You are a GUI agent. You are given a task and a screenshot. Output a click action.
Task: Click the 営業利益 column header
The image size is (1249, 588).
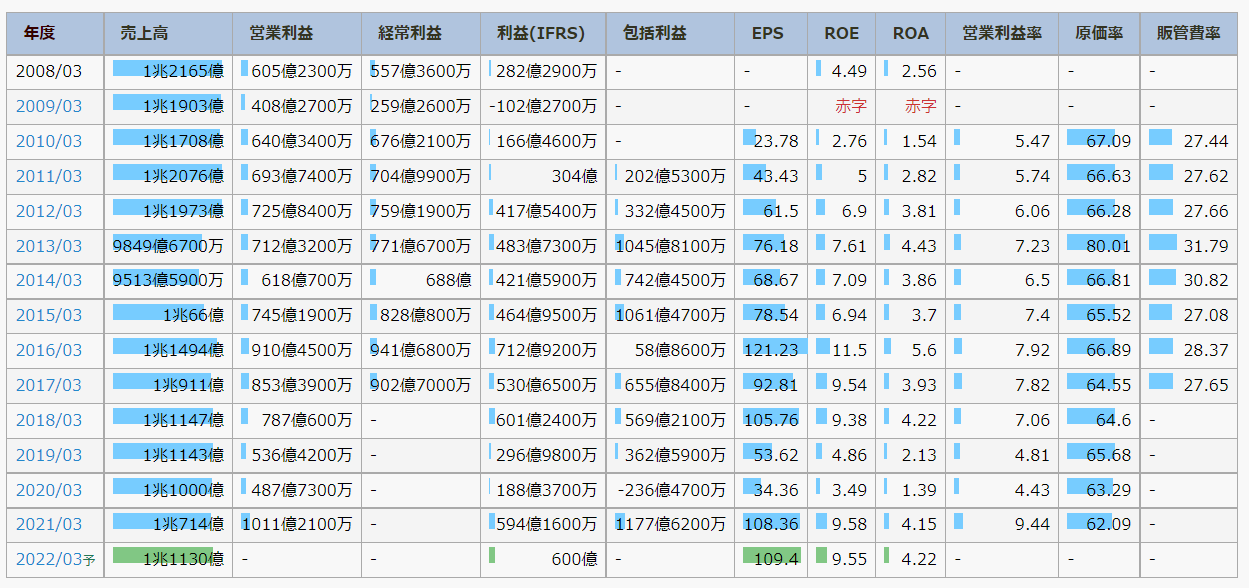297,34
